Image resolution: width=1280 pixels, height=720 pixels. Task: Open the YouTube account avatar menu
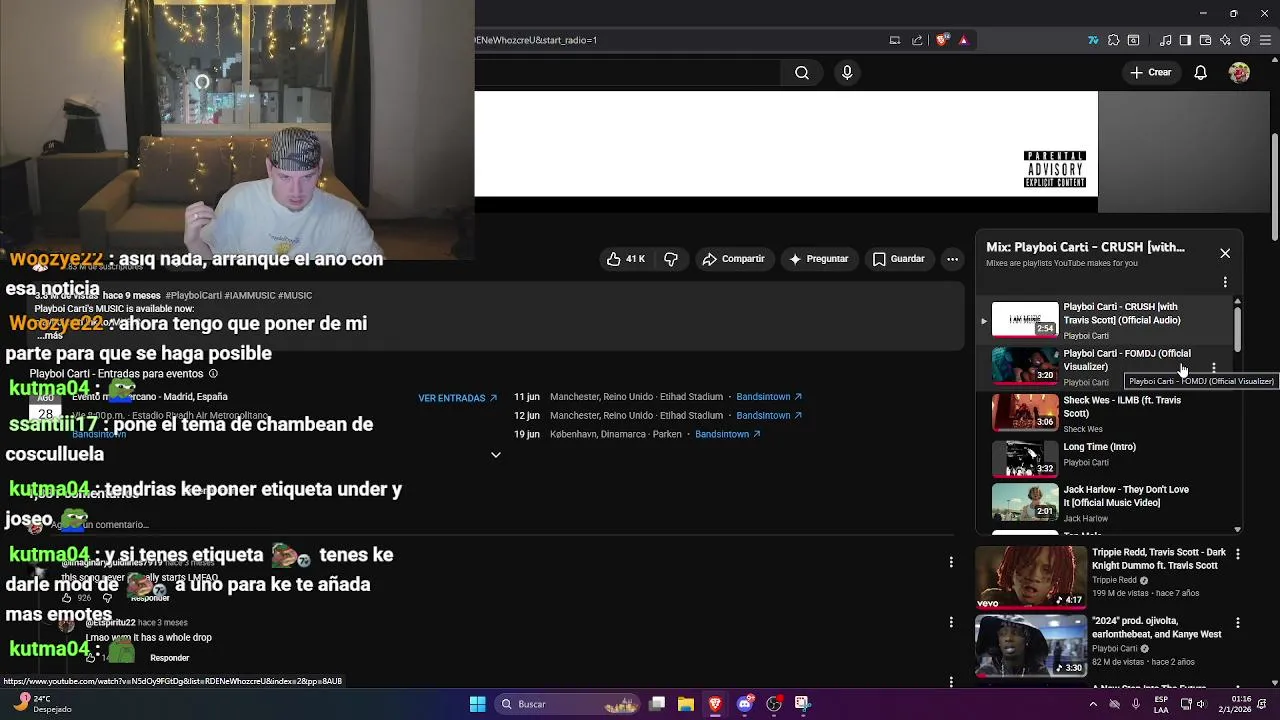[1239, 72]
